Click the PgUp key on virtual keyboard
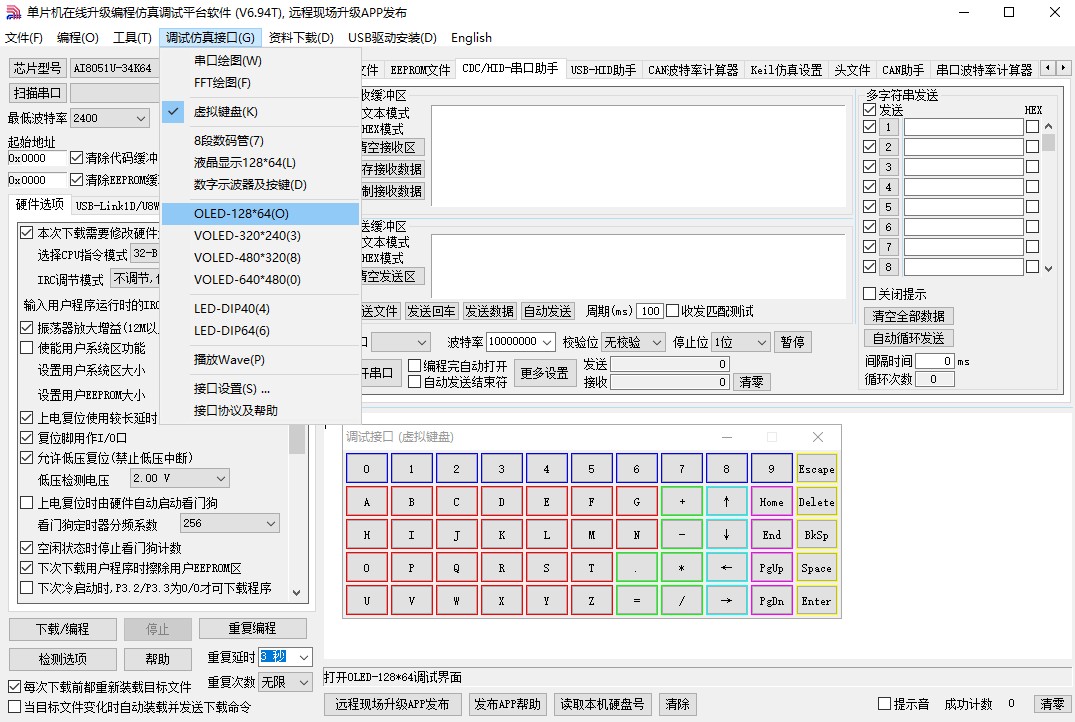The image size is (1075, 722). click(771, 568)
